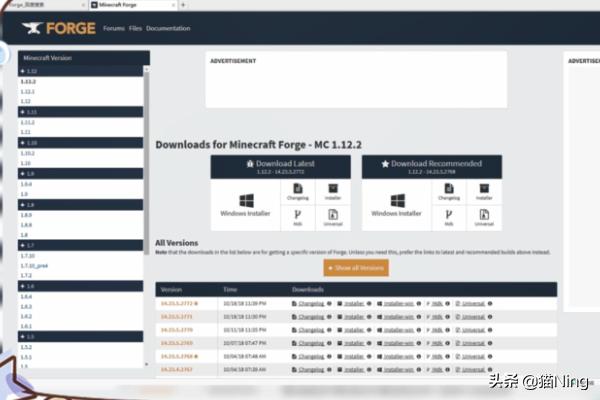Click the version list scroll-down arrow
This screenshot has height=400, width=600.
coord(147,364)
